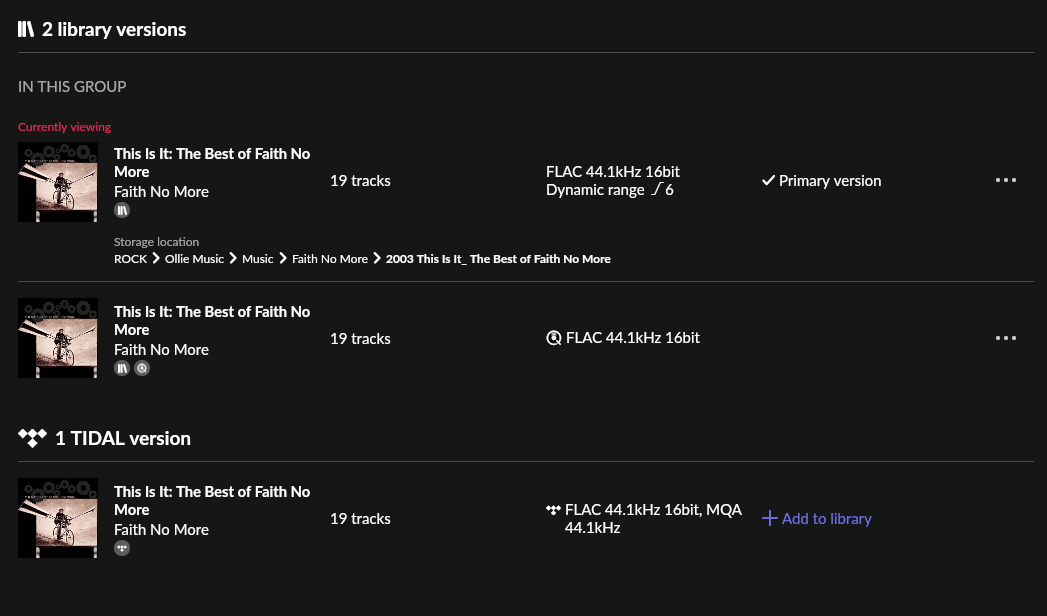This screenshot has height=616, width=1047.
Task: Open the Ollie Music folder breadcrumb
Action: [194, 259]
